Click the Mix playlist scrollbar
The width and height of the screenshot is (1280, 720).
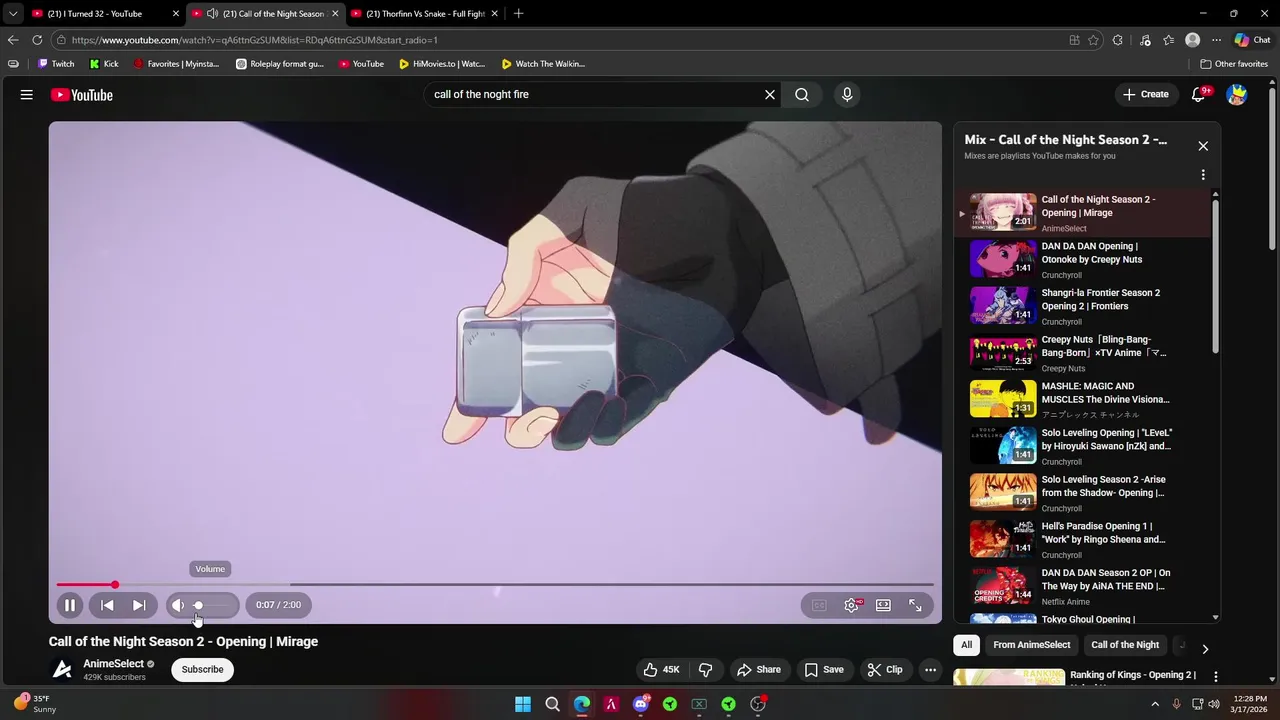point(1216,275)
